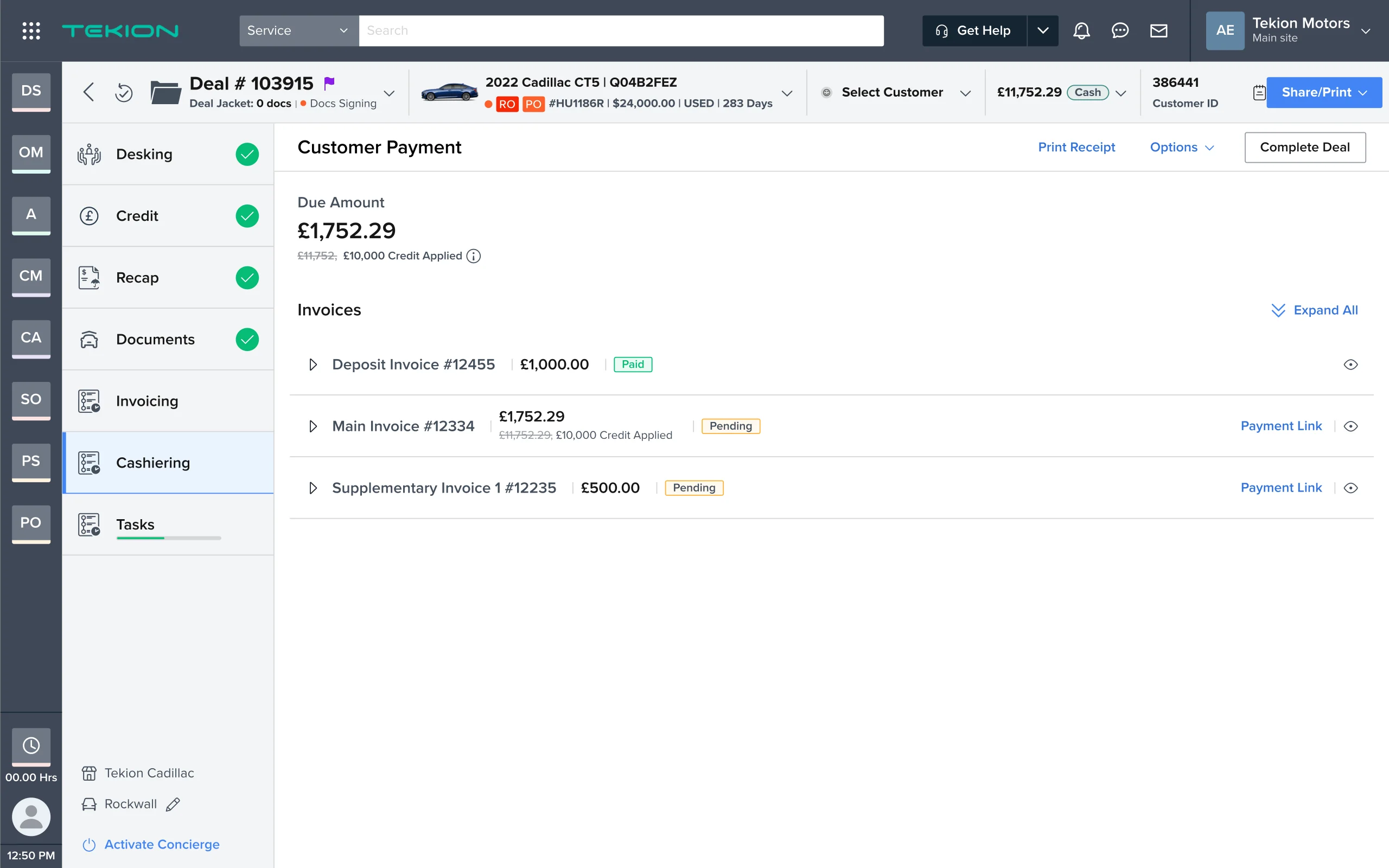The height and width of the screenshot is (868, 1389).
Task: Click the Tasks progress bar
Action: click(x=168, y=538)
